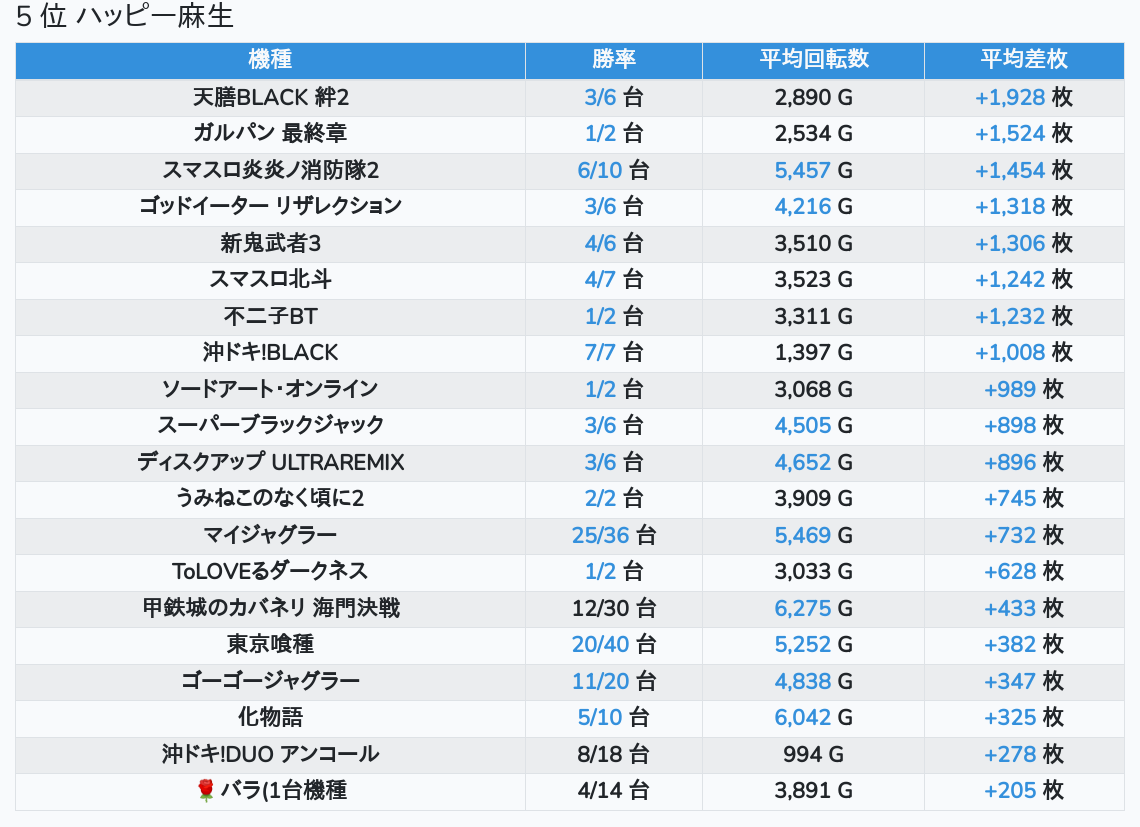This screenshot has width=1140, height=827.
Task: Open the +1,524 value for ガルパン 最終章
Action: [1010, 133]
